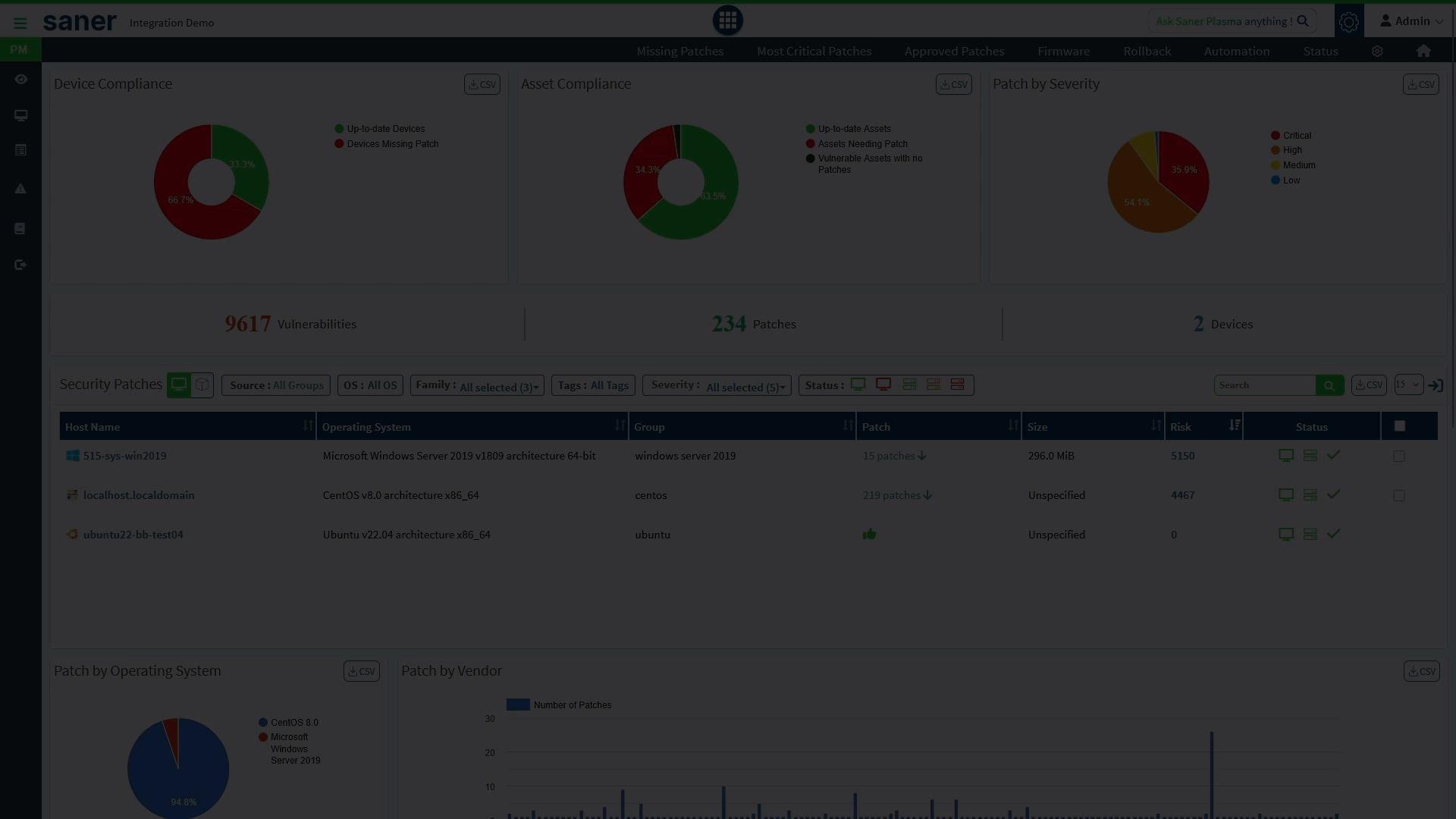
Task: Download Device Compliance CSV
Action: (482, 84)
